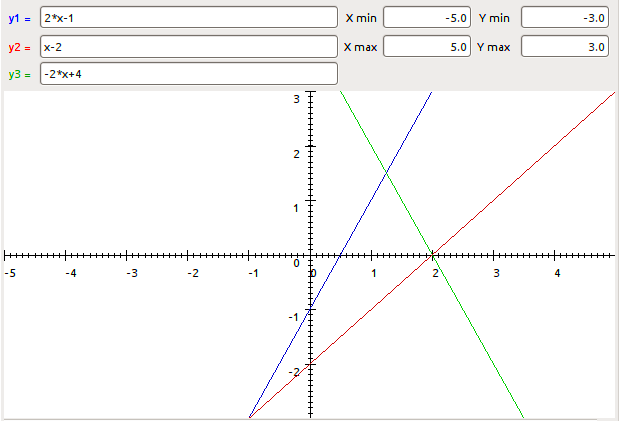The width and height of the screenshot is (619, 421).
Task: Click the y-axis label 1
Action: 296,208
